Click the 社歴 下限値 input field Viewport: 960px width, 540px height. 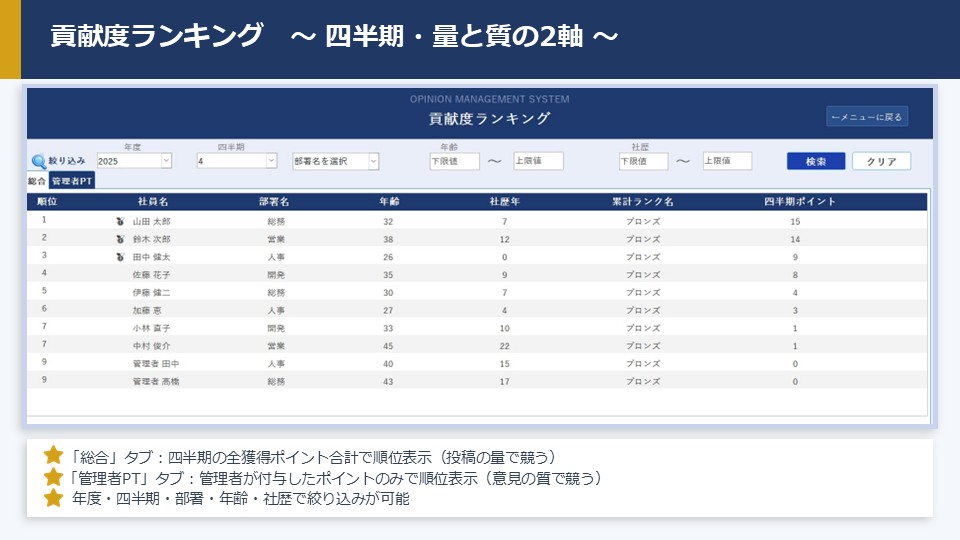(x=643, y=161)
